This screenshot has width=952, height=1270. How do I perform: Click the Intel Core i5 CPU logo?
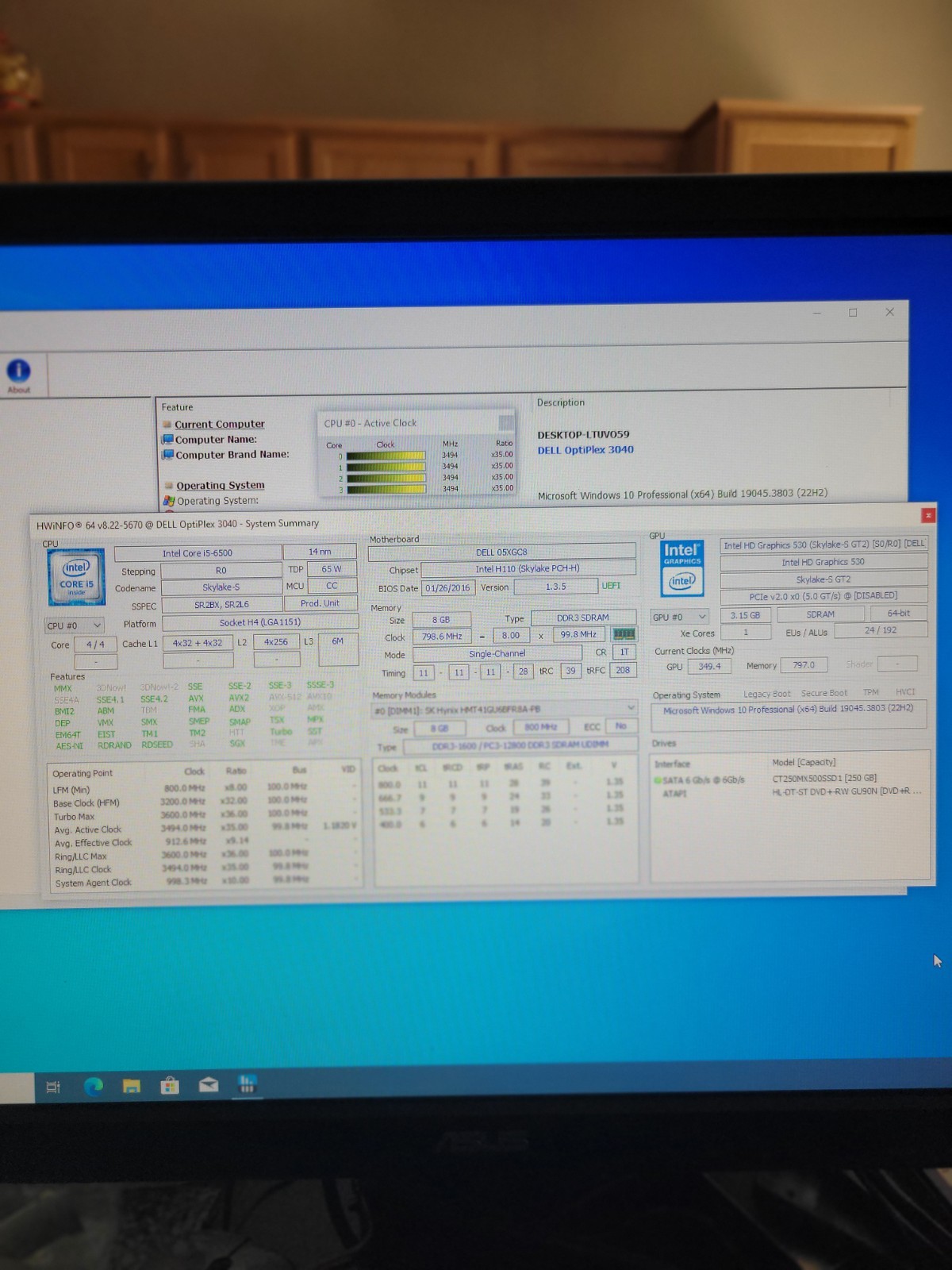[76, 579]
